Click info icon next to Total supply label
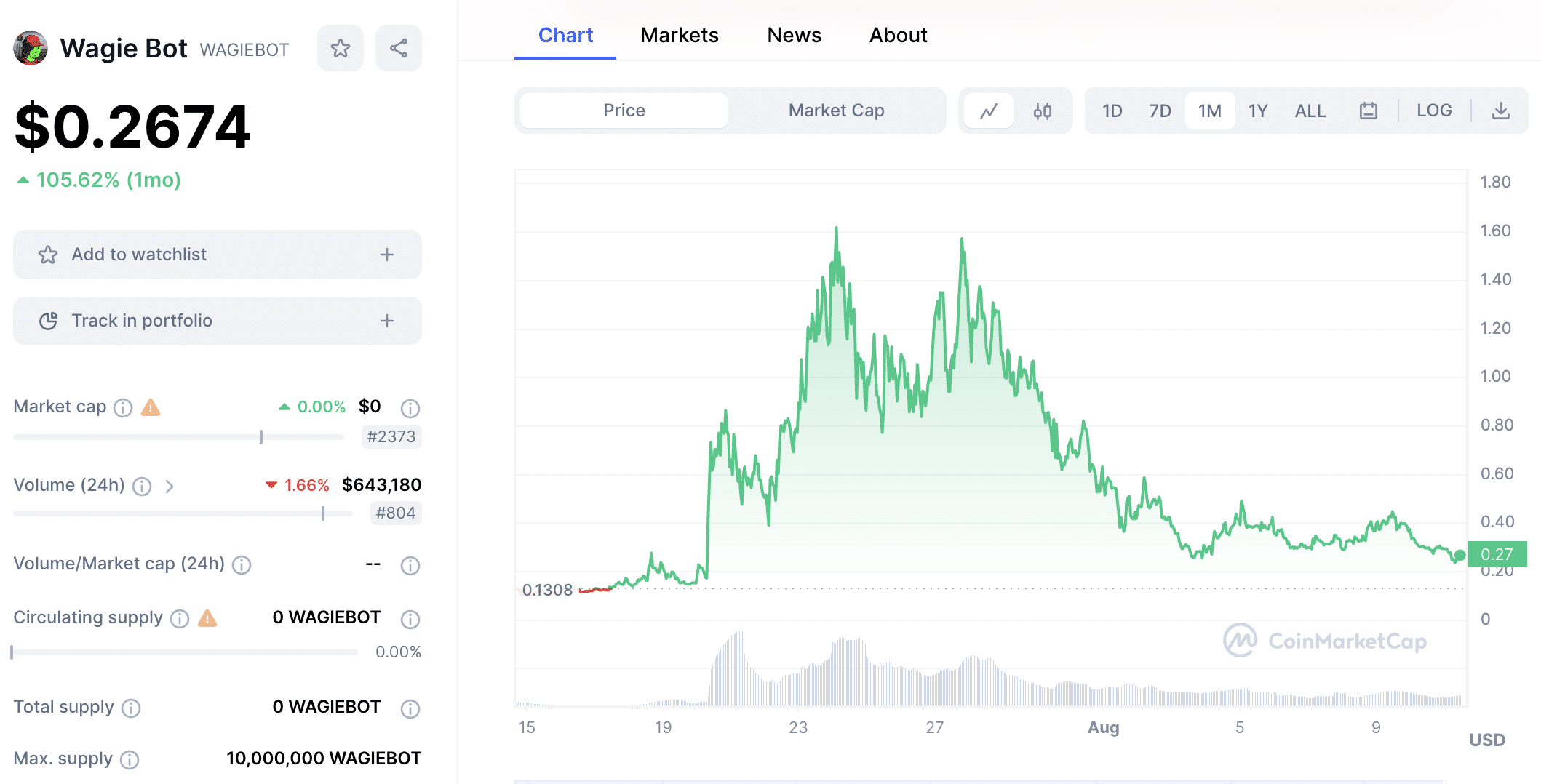This screenshot has width=1541, height=784. (131, 708)
